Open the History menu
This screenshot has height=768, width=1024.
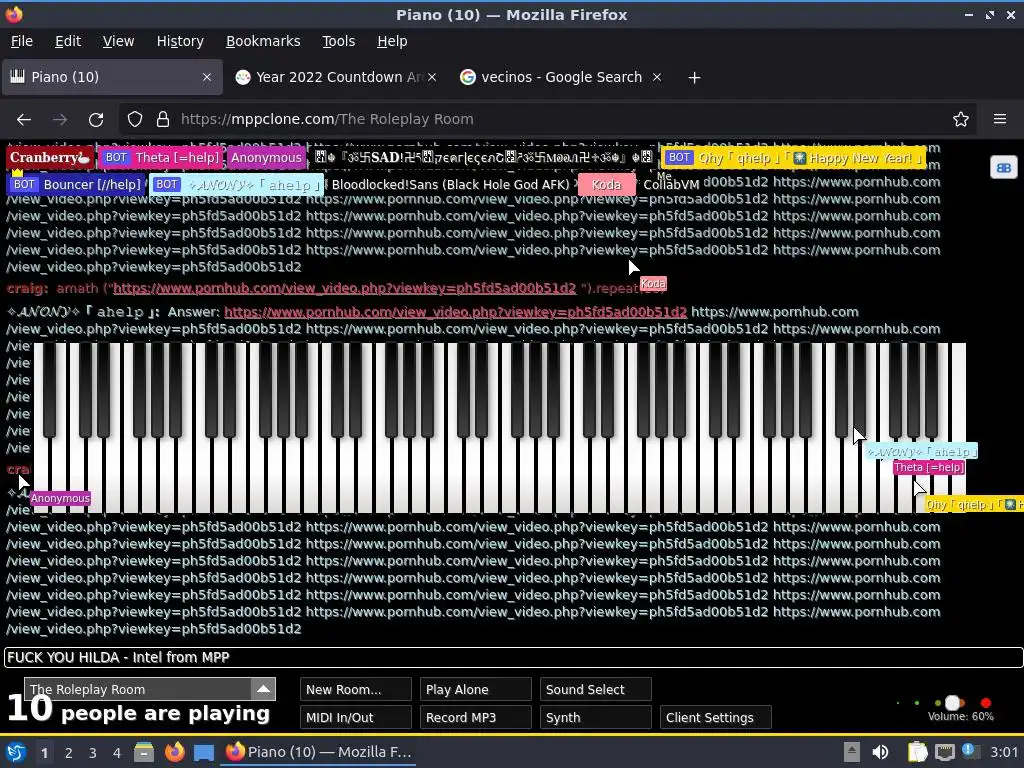[180, 41]
